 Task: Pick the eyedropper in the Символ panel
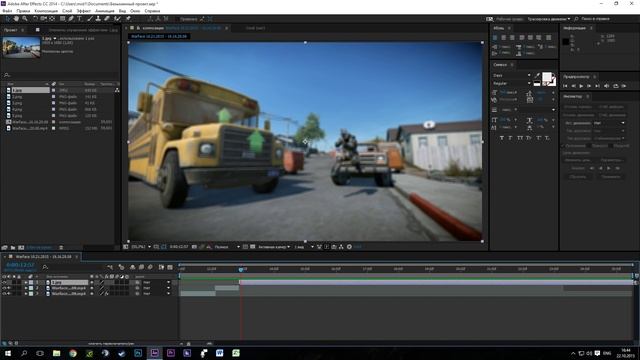pos(537,76)
